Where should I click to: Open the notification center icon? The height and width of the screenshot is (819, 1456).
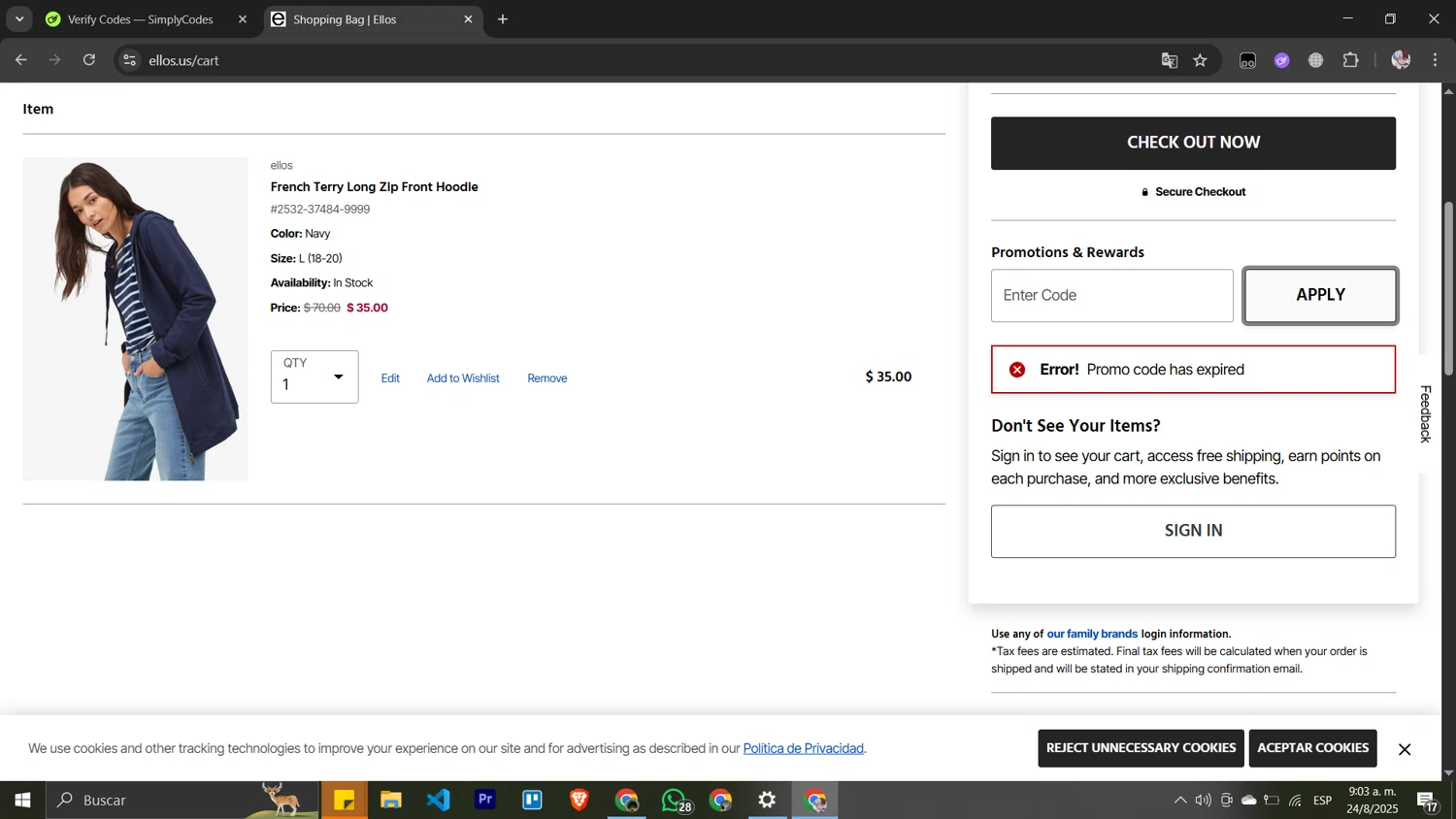coord(1428,802)
